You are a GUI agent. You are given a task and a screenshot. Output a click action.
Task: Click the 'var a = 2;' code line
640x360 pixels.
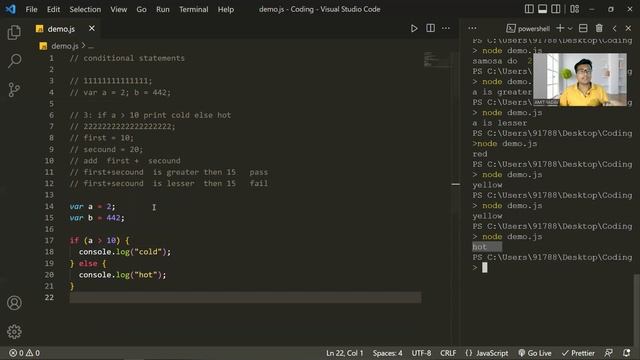tap(92, 207)
